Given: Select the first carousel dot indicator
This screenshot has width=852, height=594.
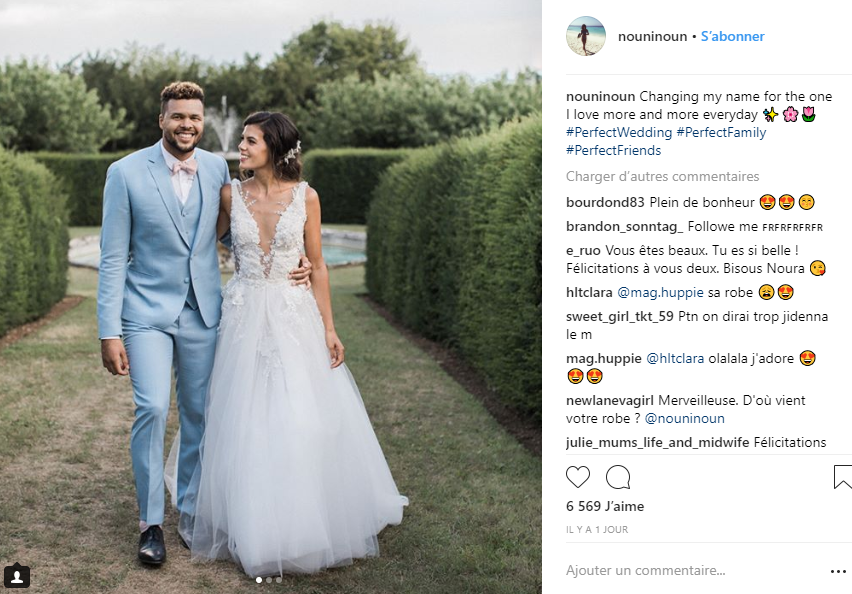Looking at the screenshot, I should [x=259, y=580].
